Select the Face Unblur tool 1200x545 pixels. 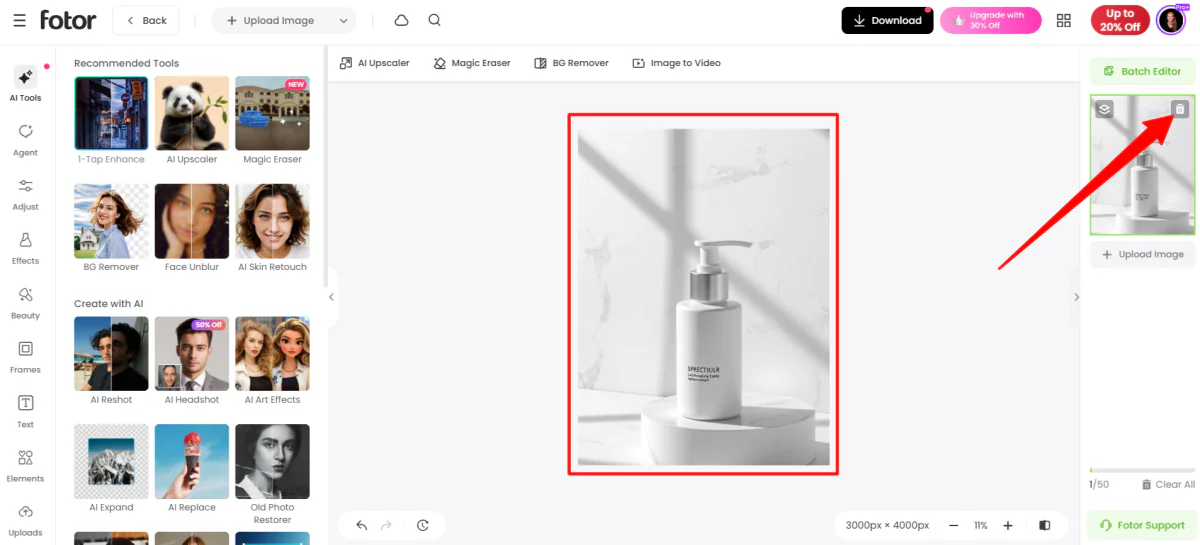(191, 228)
